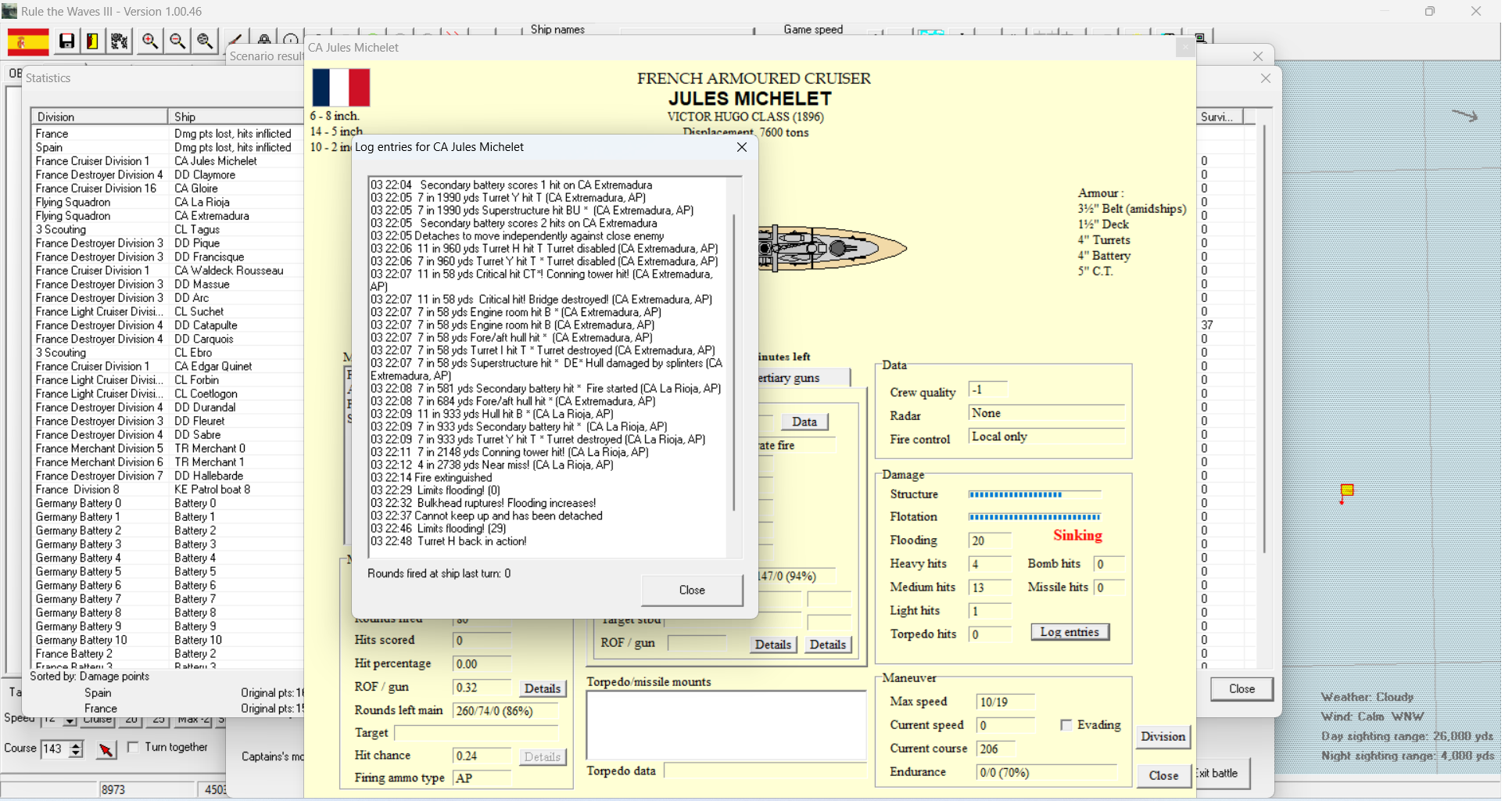Viewport: 1512px width, 801px height.
Task: Click the Close button of the Jules Michelet window
Action: coord(1163,775)
